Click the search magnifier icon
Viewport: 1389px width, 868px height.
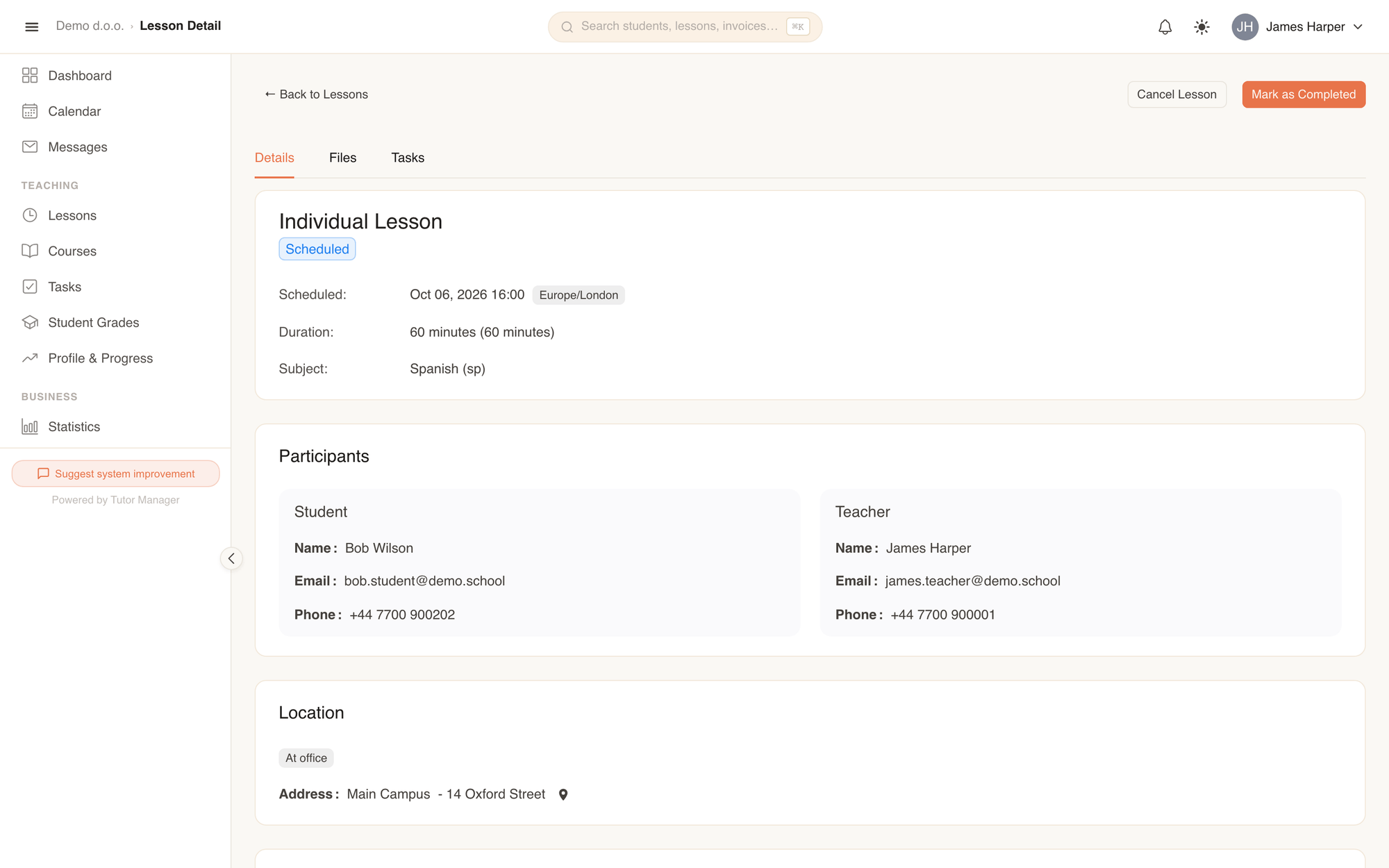pyautogui.click(x=567, y=27)
